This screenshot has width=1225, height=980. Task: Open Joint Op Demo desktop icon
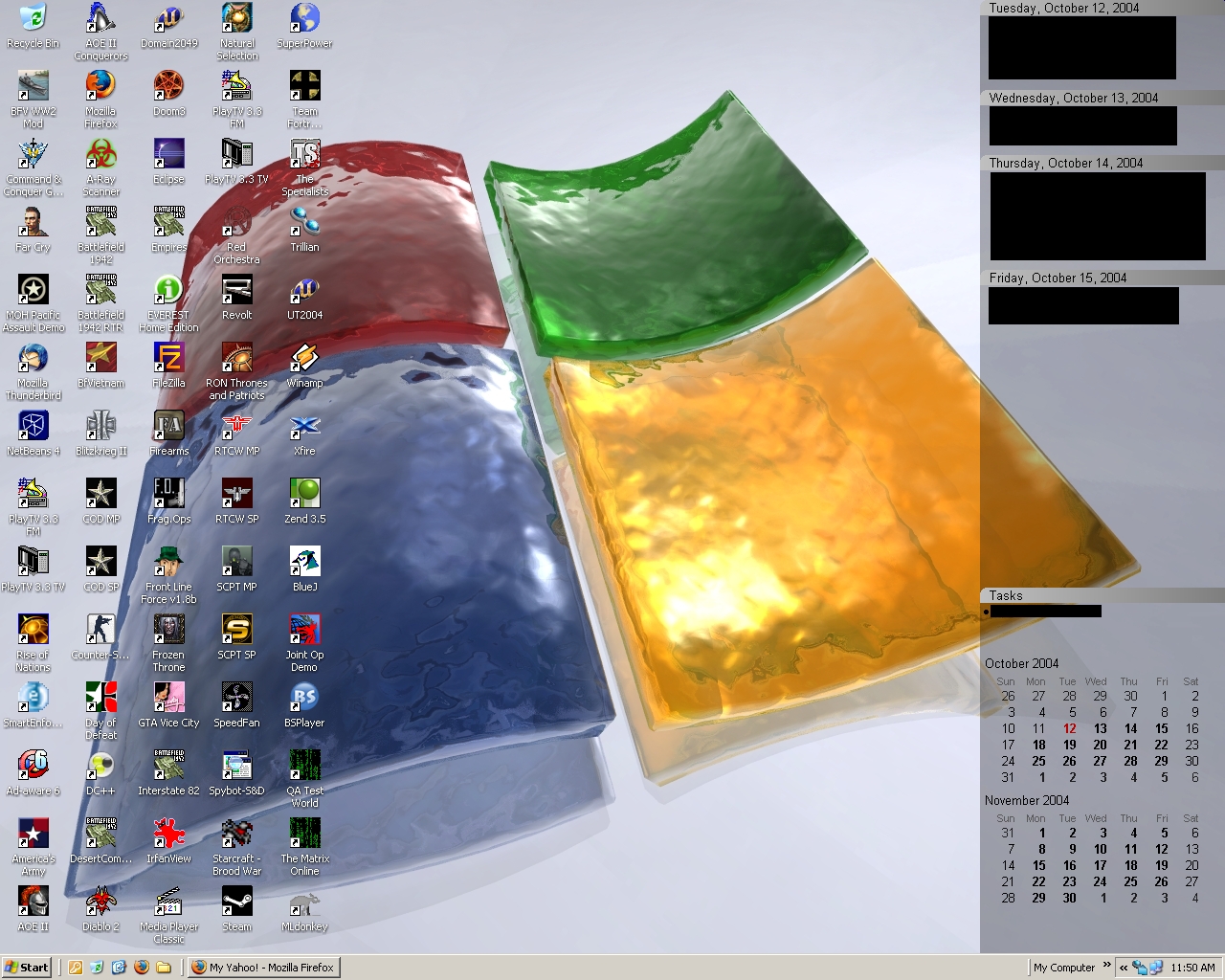click(x=304, y=643)
